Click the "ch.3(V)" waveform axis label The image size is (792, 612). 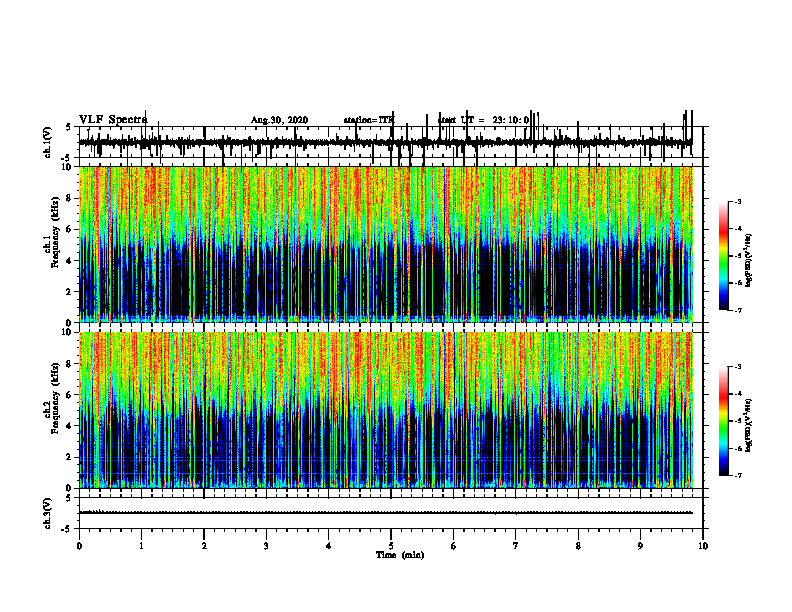pyautogui.click(x=48, y=514)
